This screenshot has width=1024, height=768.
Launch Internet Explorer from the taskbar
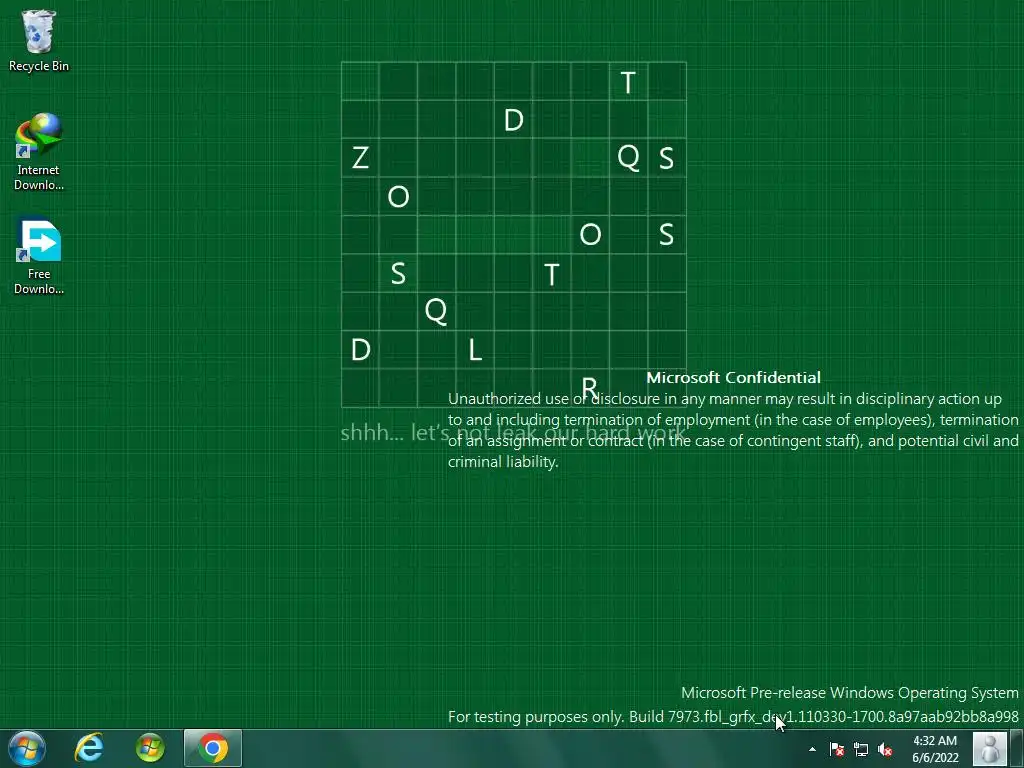[x=89, y=748]
